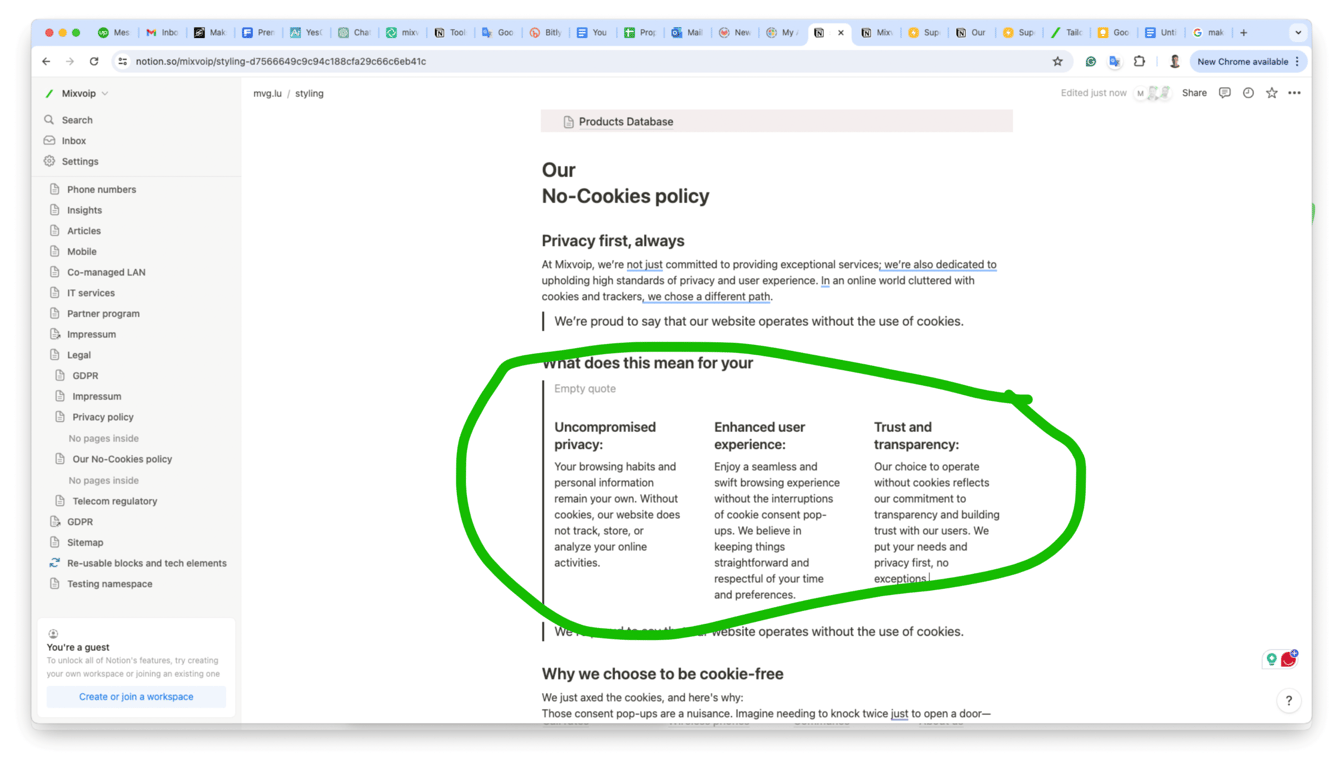This screenshot has width=1344, height=768.
Task: Click the 'Privacy first, always' heading
Action: click(x=613, y=241)
